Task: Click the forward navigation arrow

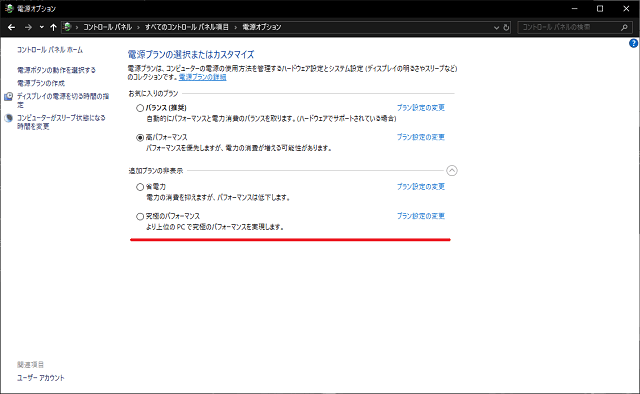Action: tap(28, 27)
